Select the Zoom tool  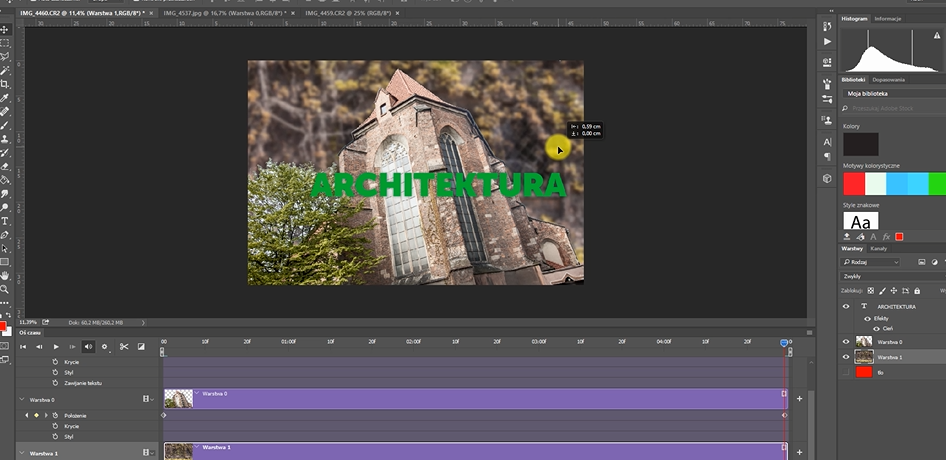coord(5,288)
